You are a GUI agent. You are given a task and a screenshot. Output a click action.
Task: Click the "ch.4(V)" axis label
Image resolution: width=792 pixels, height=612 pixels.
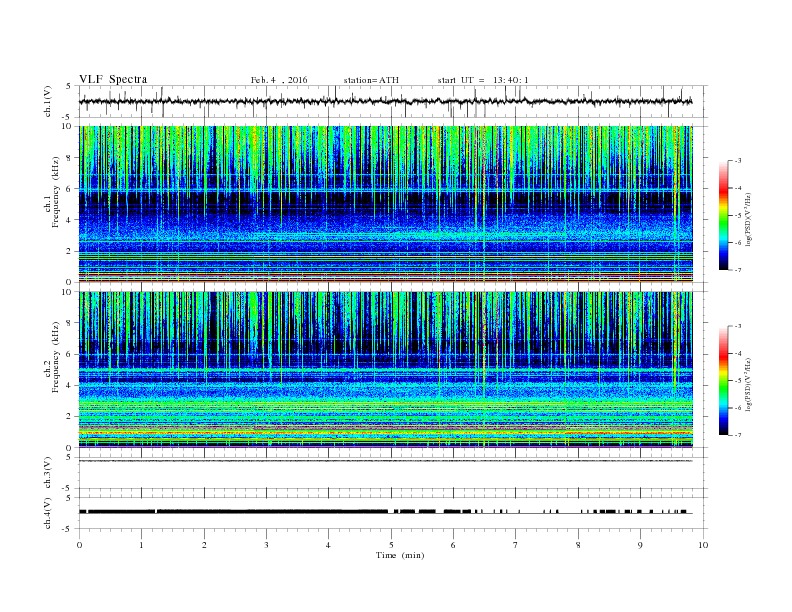(48, 513)
